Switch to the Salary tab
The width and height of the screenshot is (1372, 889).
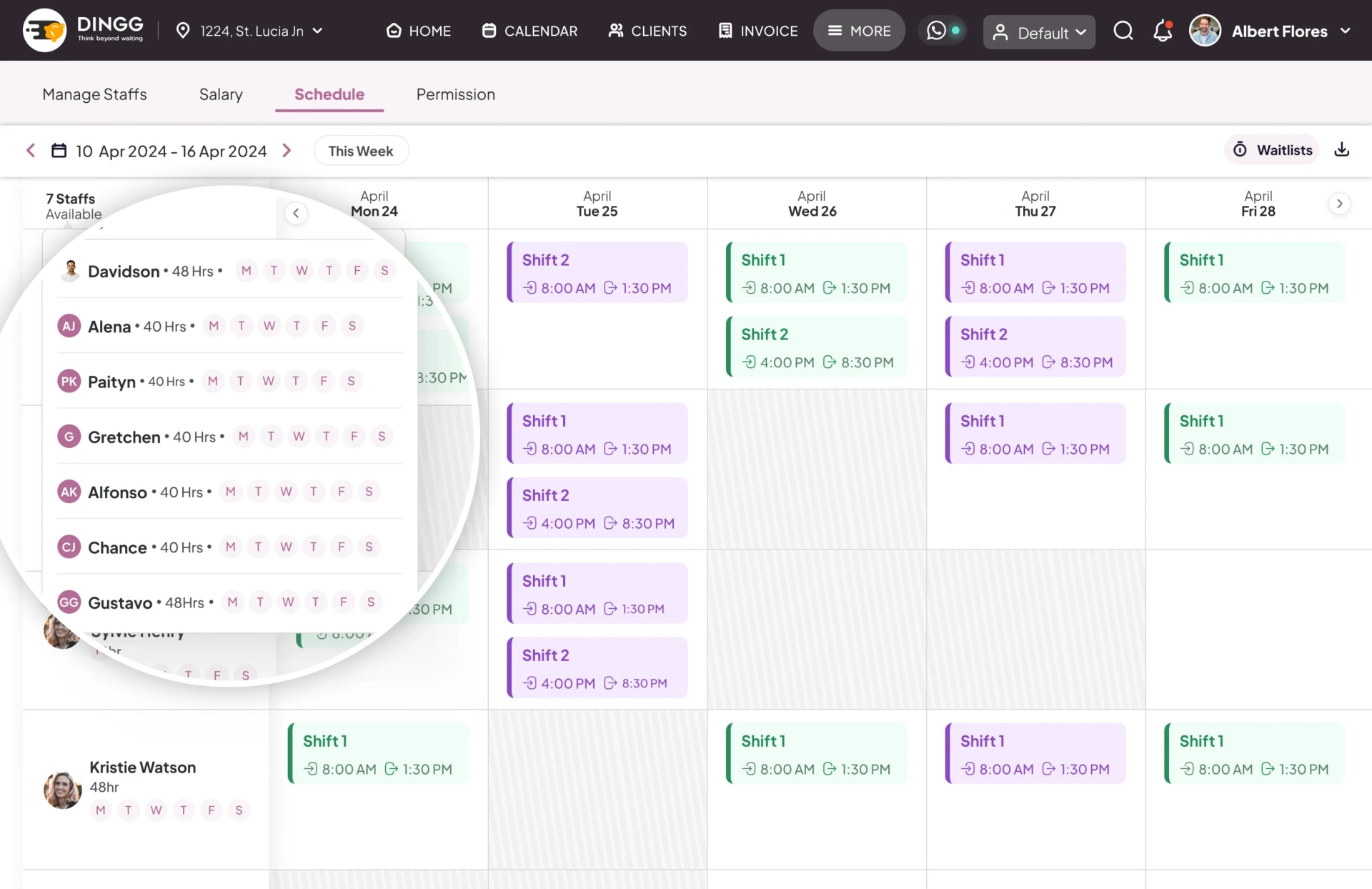[x=221, y=94]
